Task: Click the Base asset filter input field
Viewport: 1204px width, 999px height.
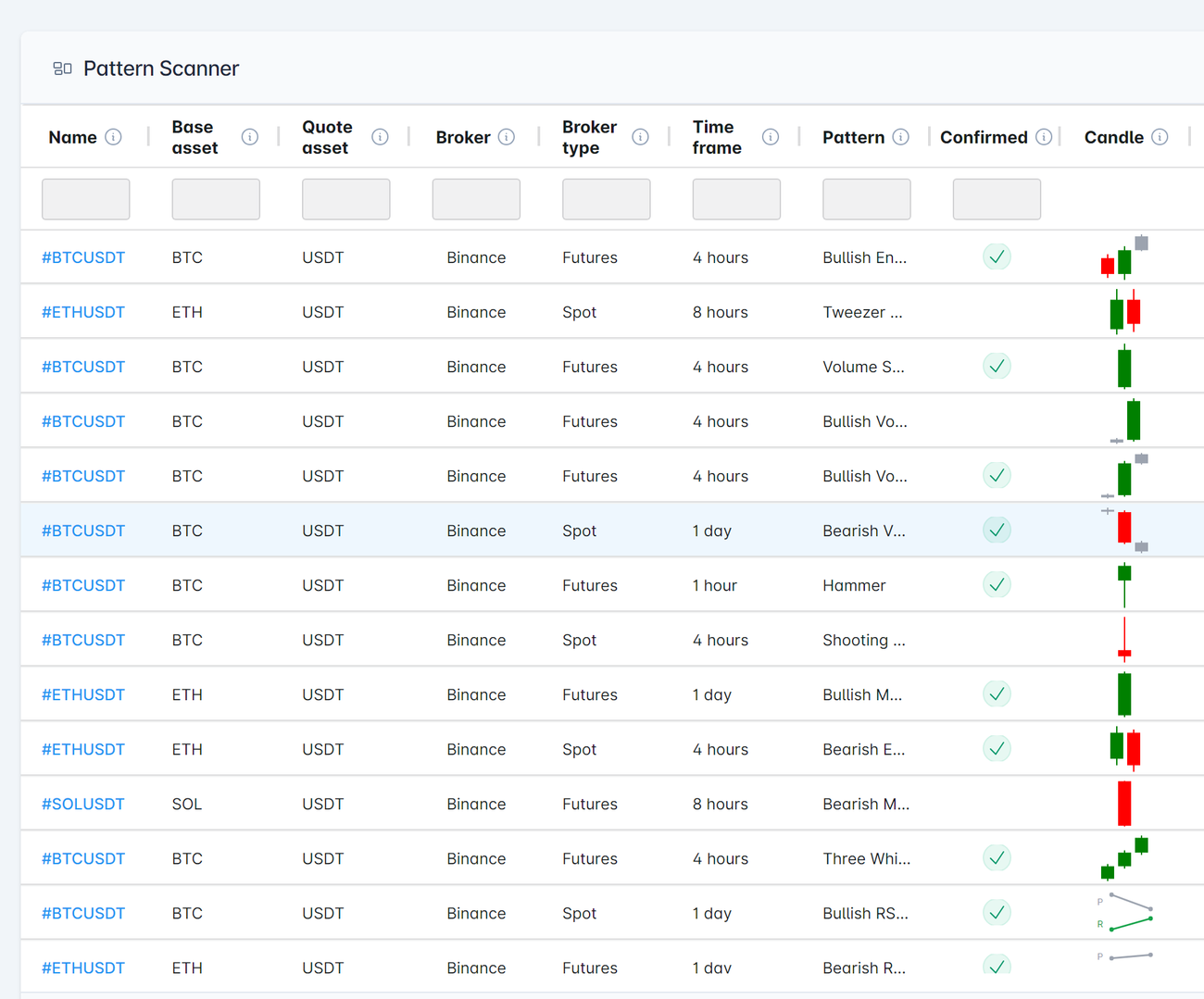Action: coord(216,199)
